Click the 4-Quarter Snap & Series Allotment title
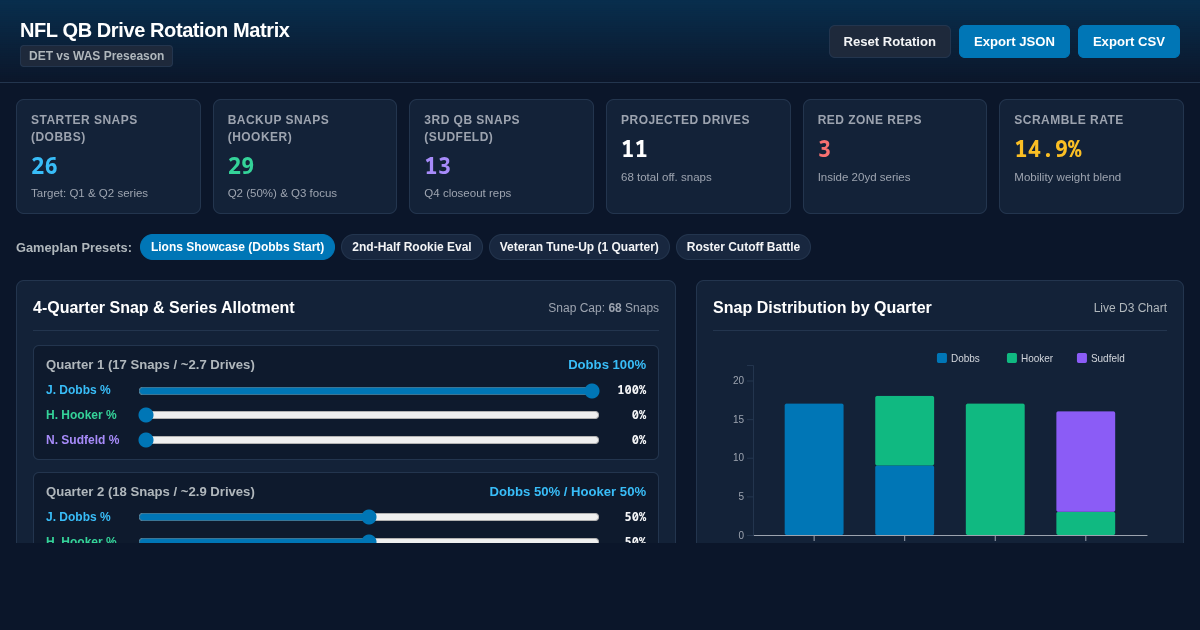Image resolution: width=1200 pixels, height=630 pixels. pos(164,308)
